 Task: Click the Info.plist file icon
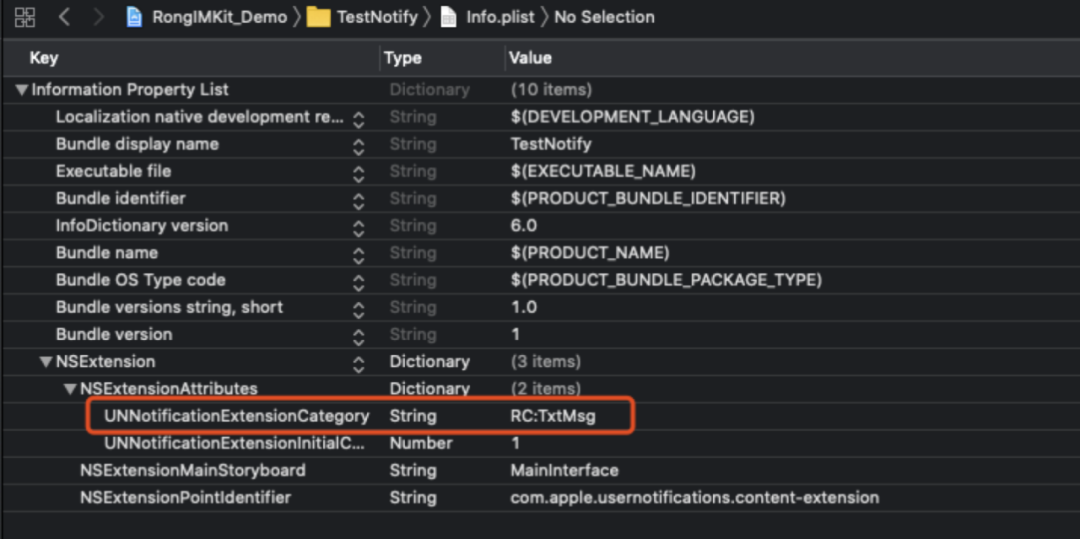449,17
